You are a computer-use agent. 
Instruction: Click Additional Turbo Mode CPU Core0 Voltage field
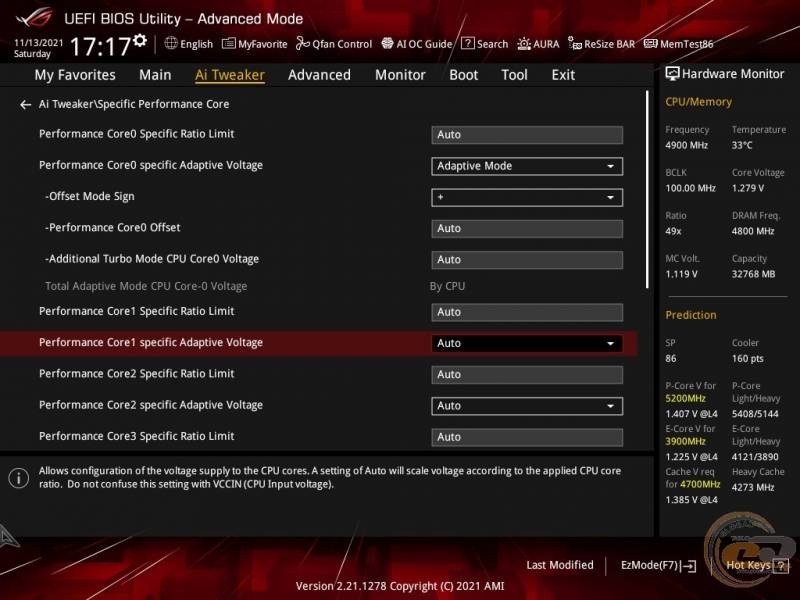(x=527, y=260)
